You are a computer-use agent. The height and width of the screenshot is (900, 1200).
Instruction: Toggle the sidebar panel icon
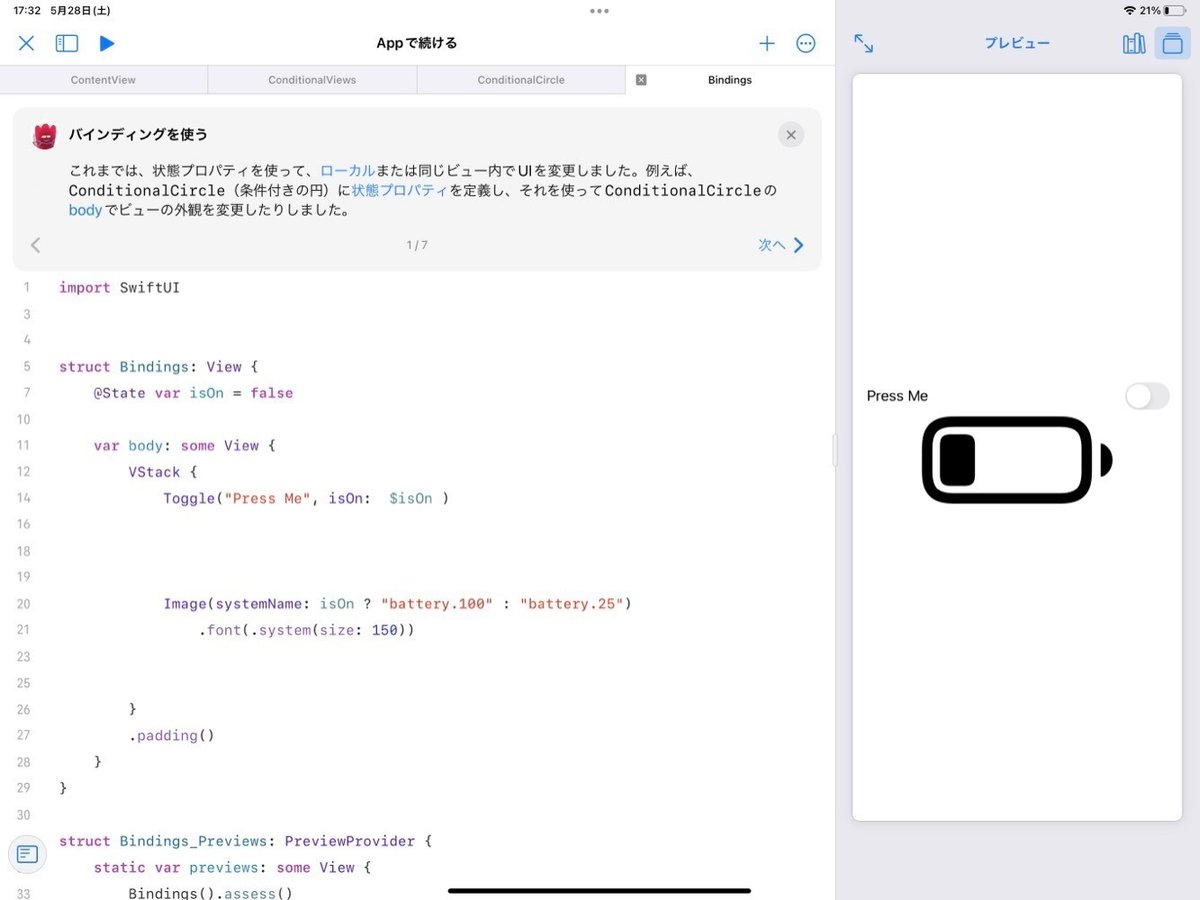(67, 43)
